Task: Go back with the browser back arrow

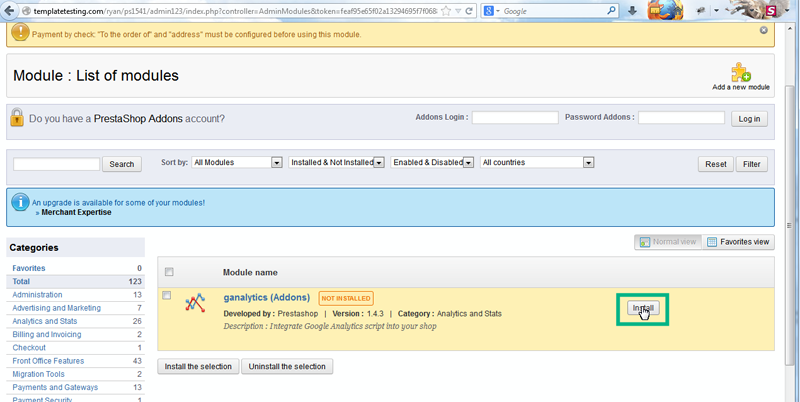Action: click(9, 10)
